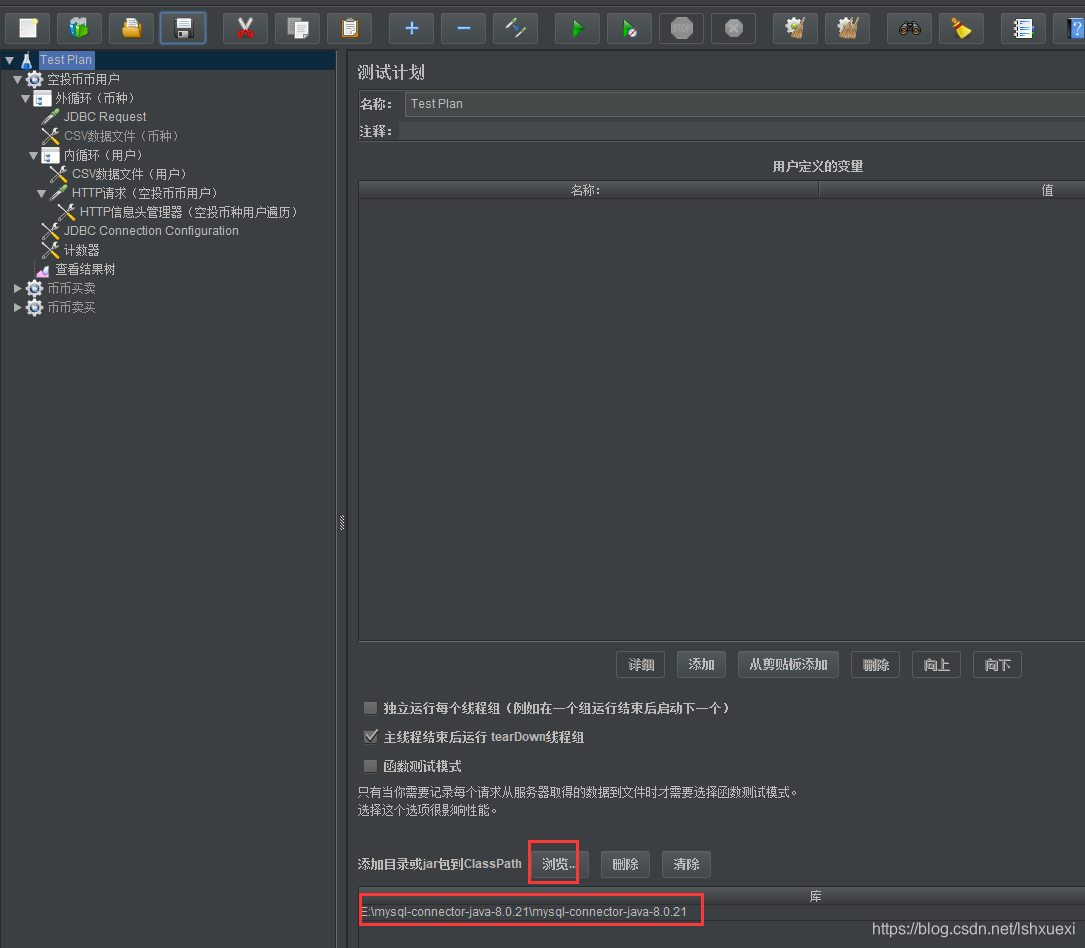Open search with binoculars icon
The width and height of the screenshot is (1085, 948).
(910, 28)
